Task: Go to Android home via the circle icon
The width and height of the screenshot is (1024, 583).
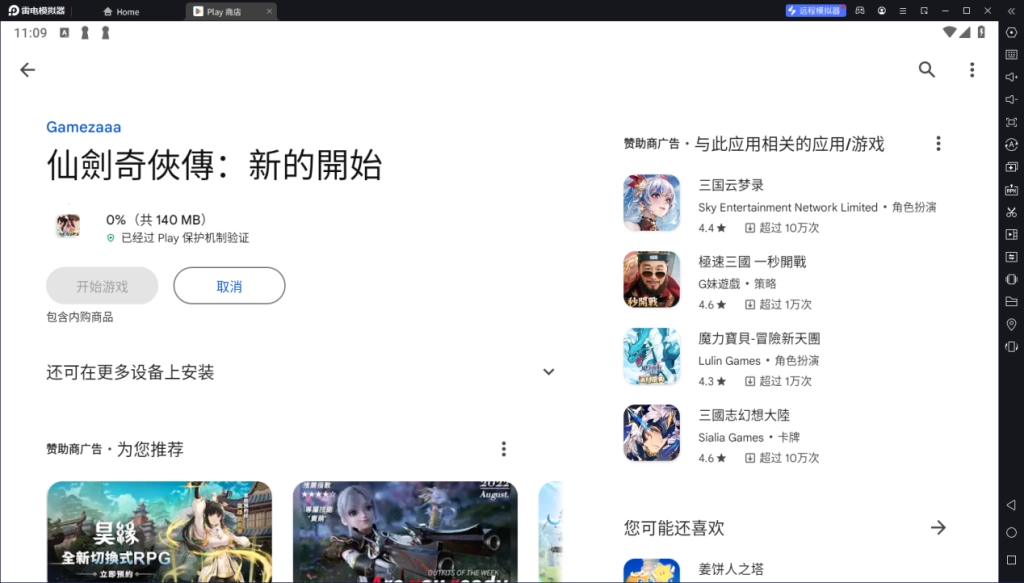Action: pyautogui.click(x=1012, y=532)
